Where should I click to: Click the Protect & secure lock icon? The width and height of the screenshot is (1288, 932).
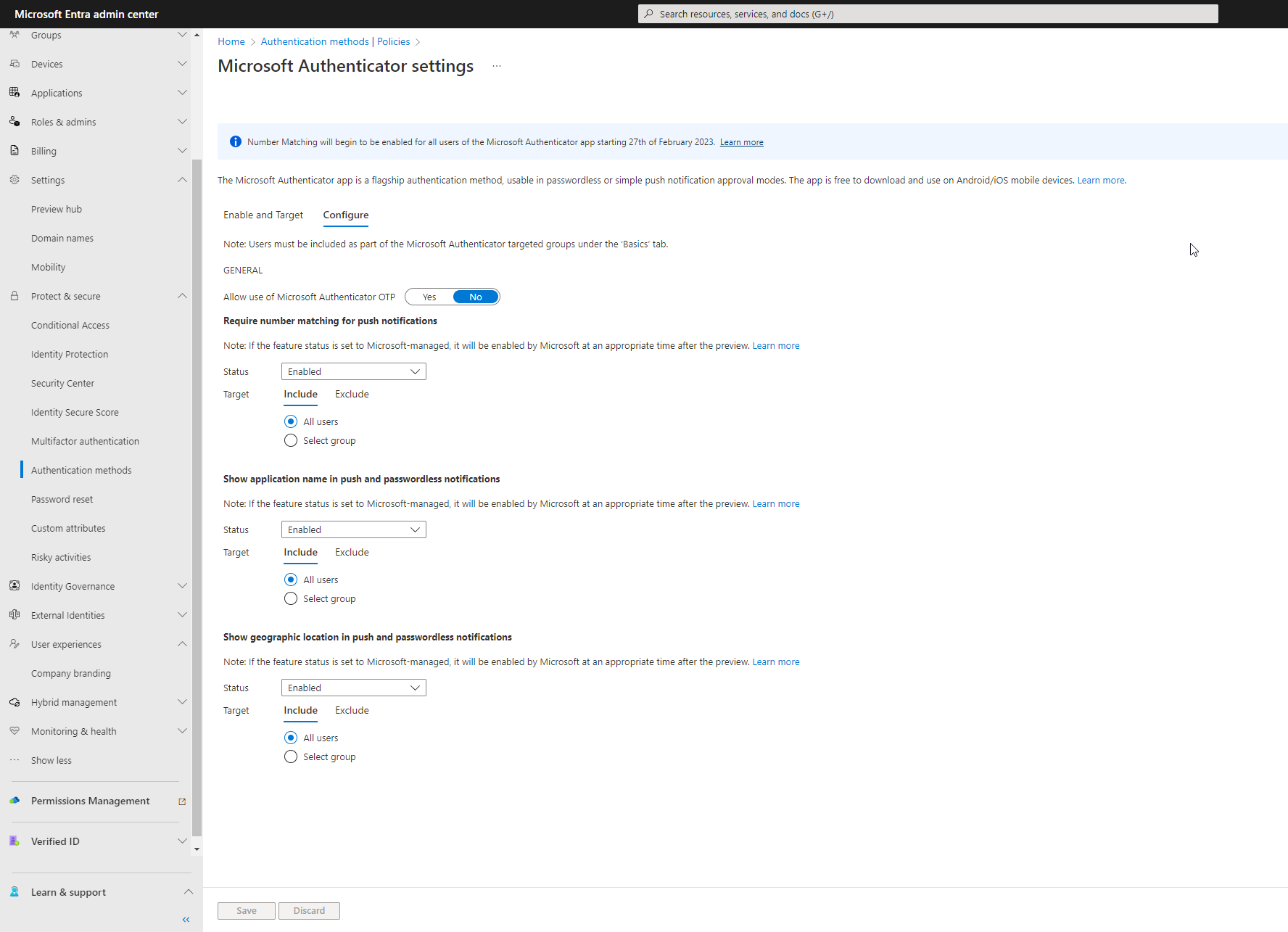[x=15, y=296]
